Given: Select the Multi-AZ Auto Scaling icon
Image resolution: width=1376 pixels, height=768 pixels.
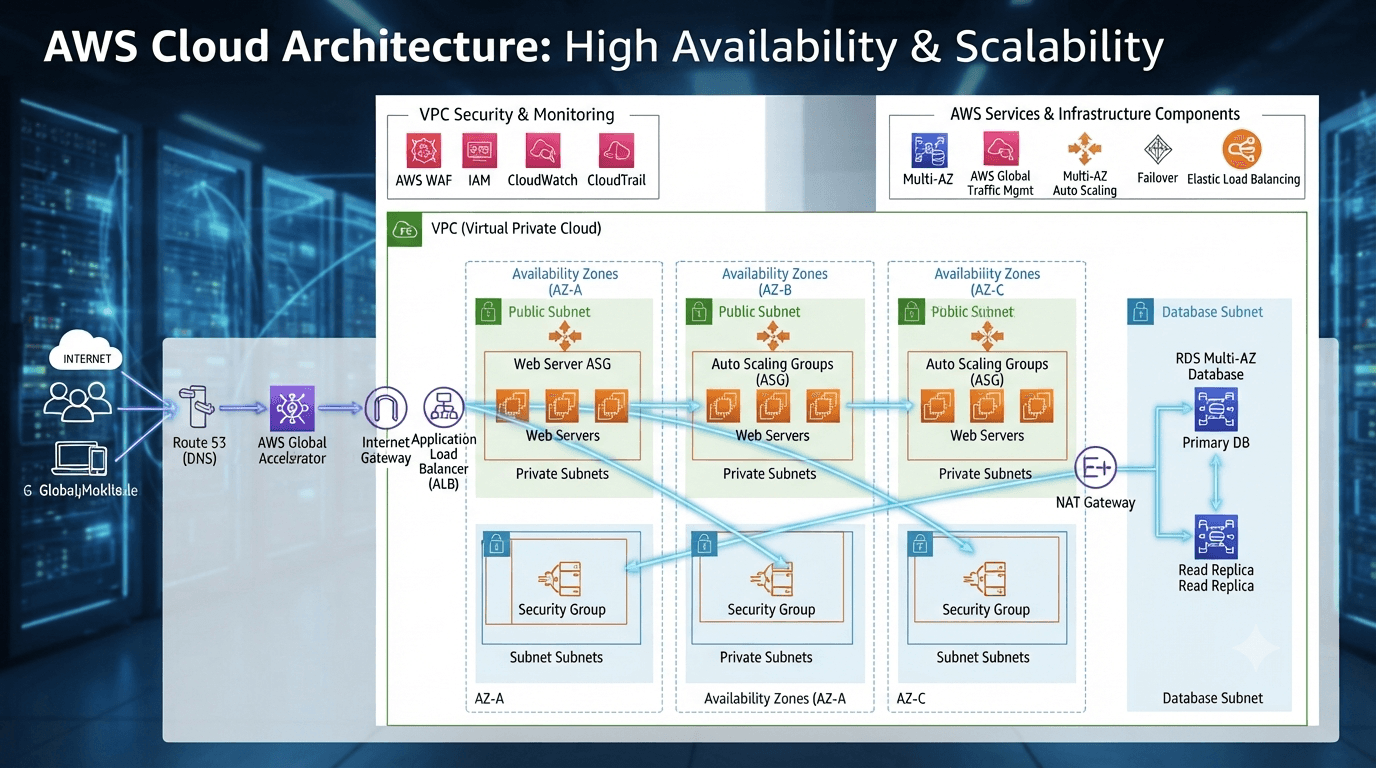Looking at the screenshot, I should coord(1084,151).
